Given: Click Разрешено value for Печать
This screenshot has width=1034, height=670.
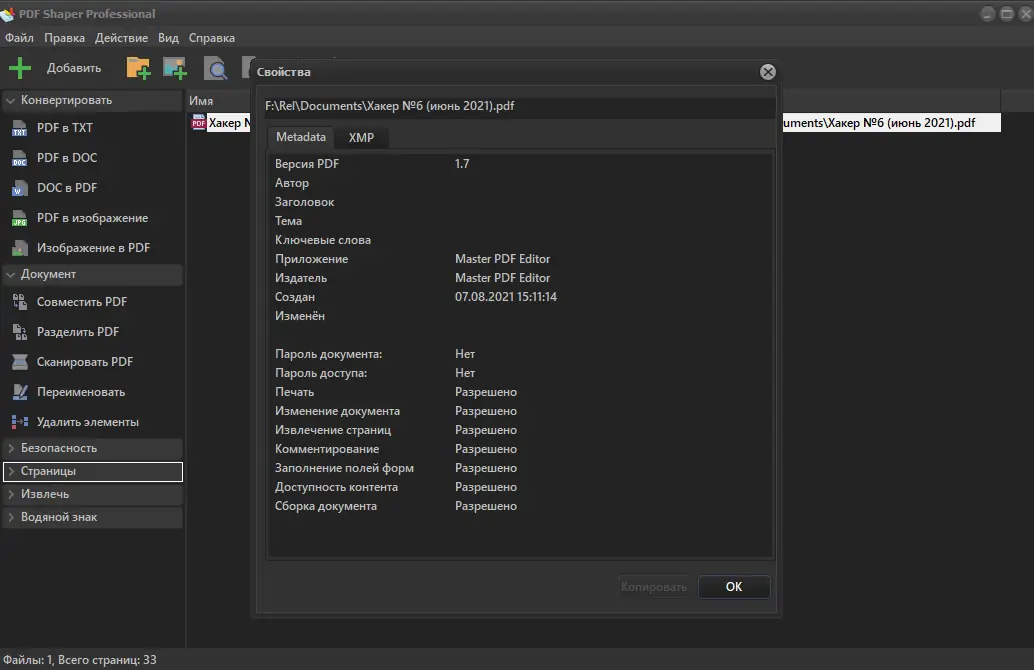Looking at the screenshot, I should [486, 392].
